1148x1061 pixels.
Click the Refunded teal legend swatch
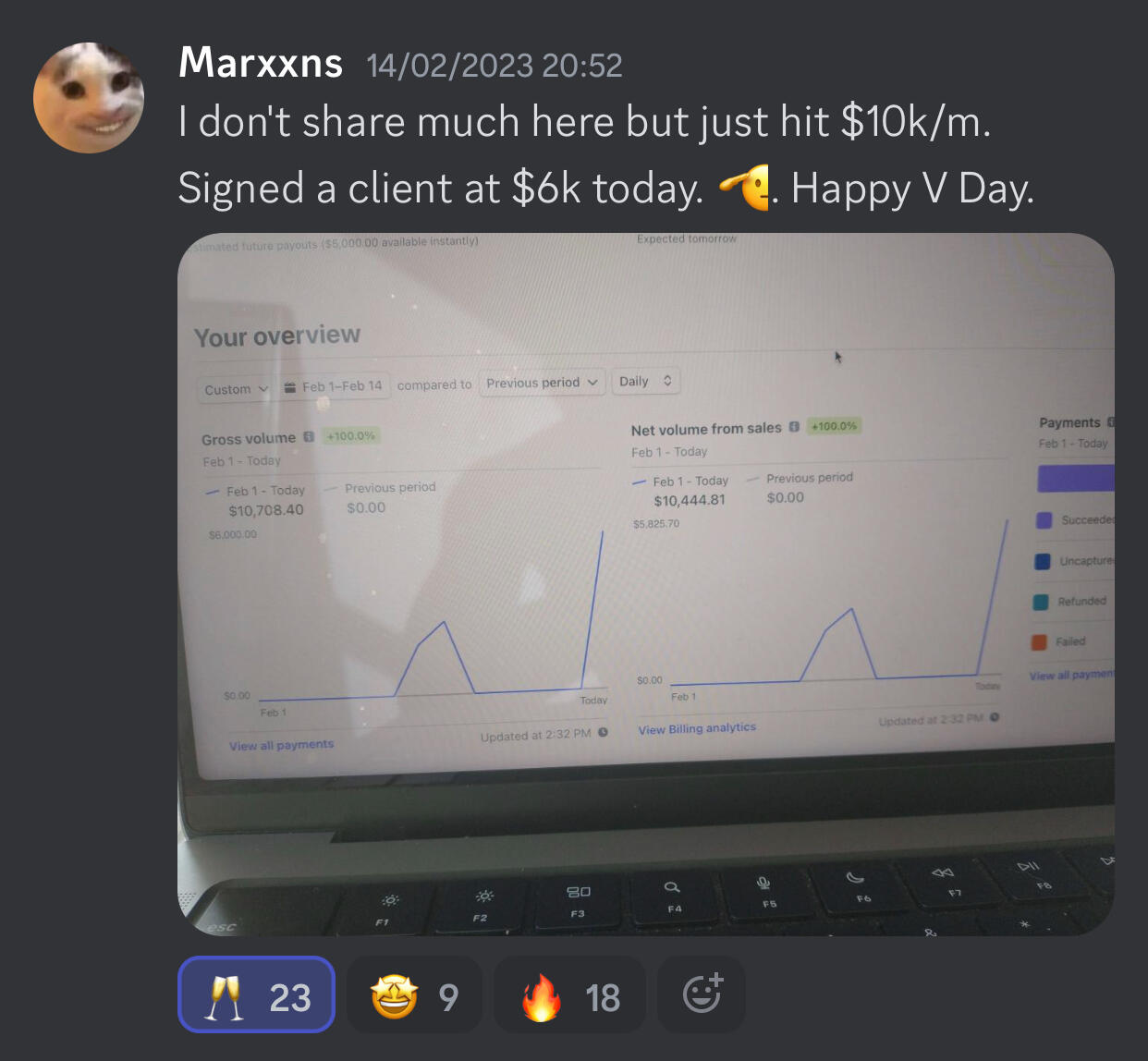[x=1041, y=602]
